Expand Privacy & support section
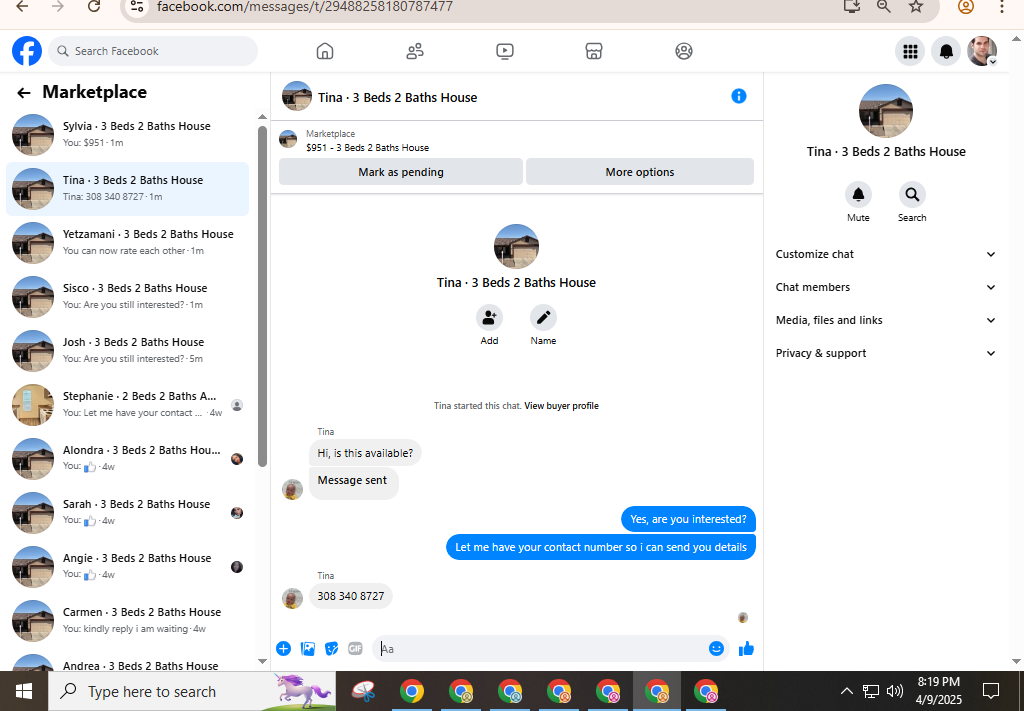Screen dimensions: 1024x711 tap(886, 353)
